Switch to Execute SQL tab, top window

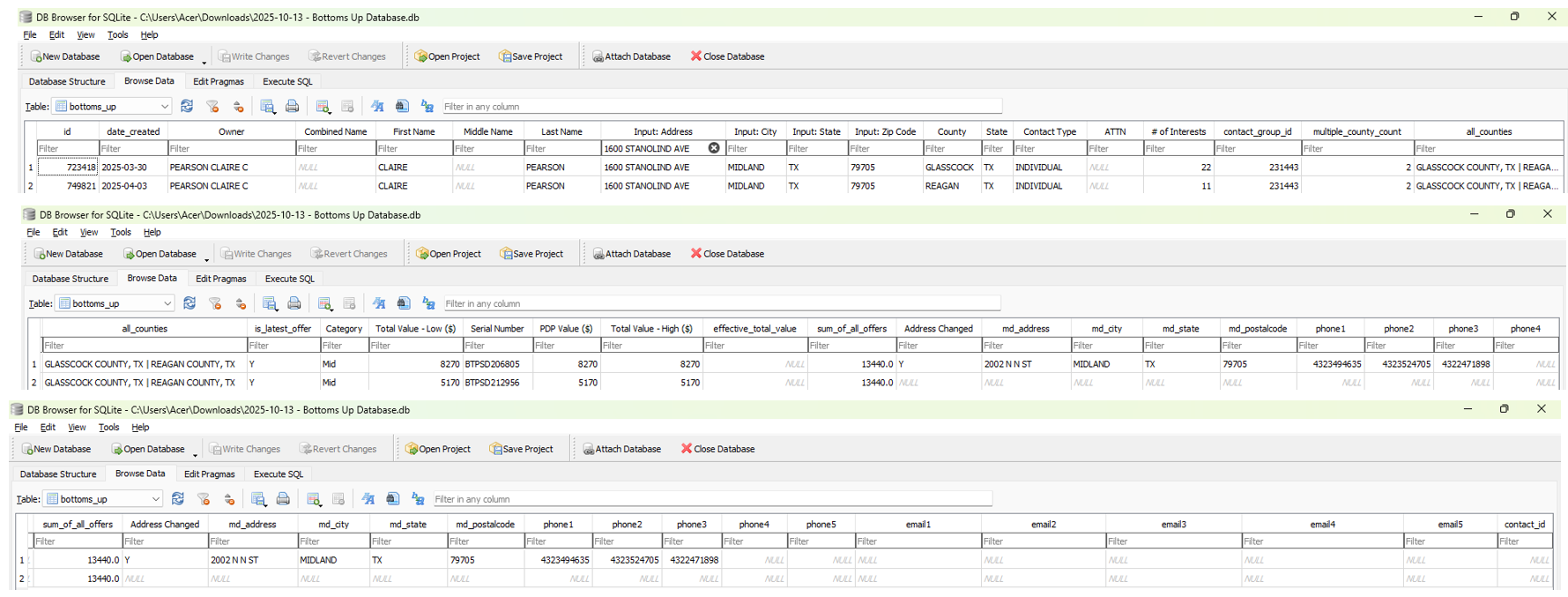[x=287, y=81]
